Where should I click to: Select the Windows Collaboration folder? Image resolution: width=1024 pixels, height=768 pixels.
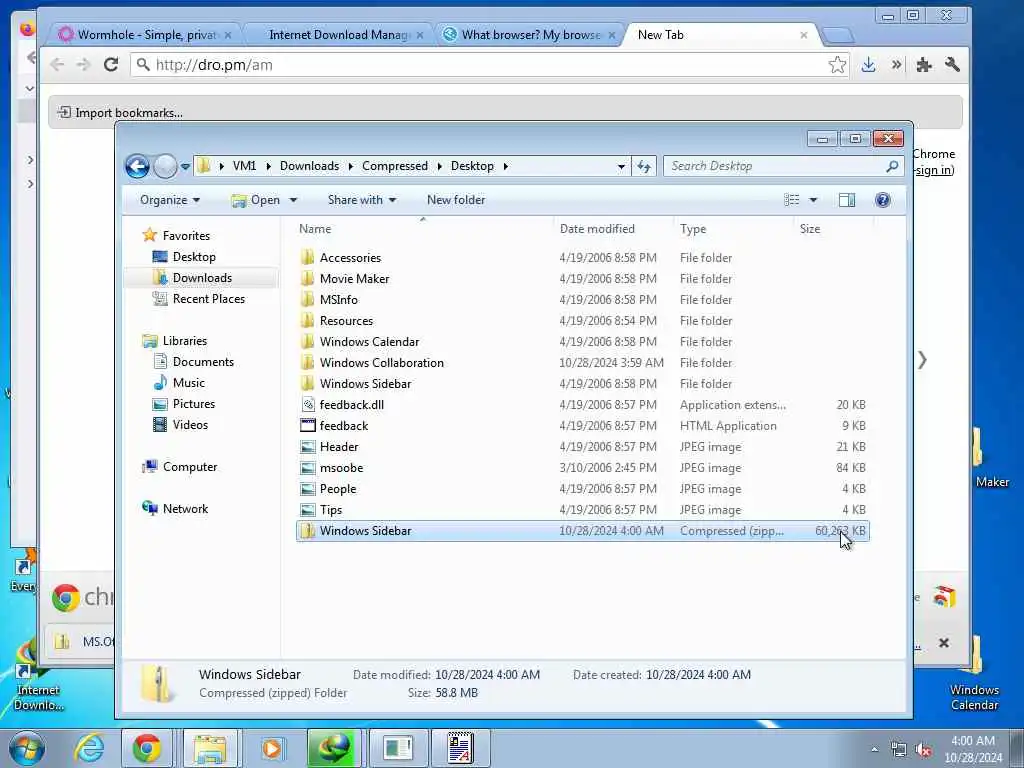coord(583,362)
